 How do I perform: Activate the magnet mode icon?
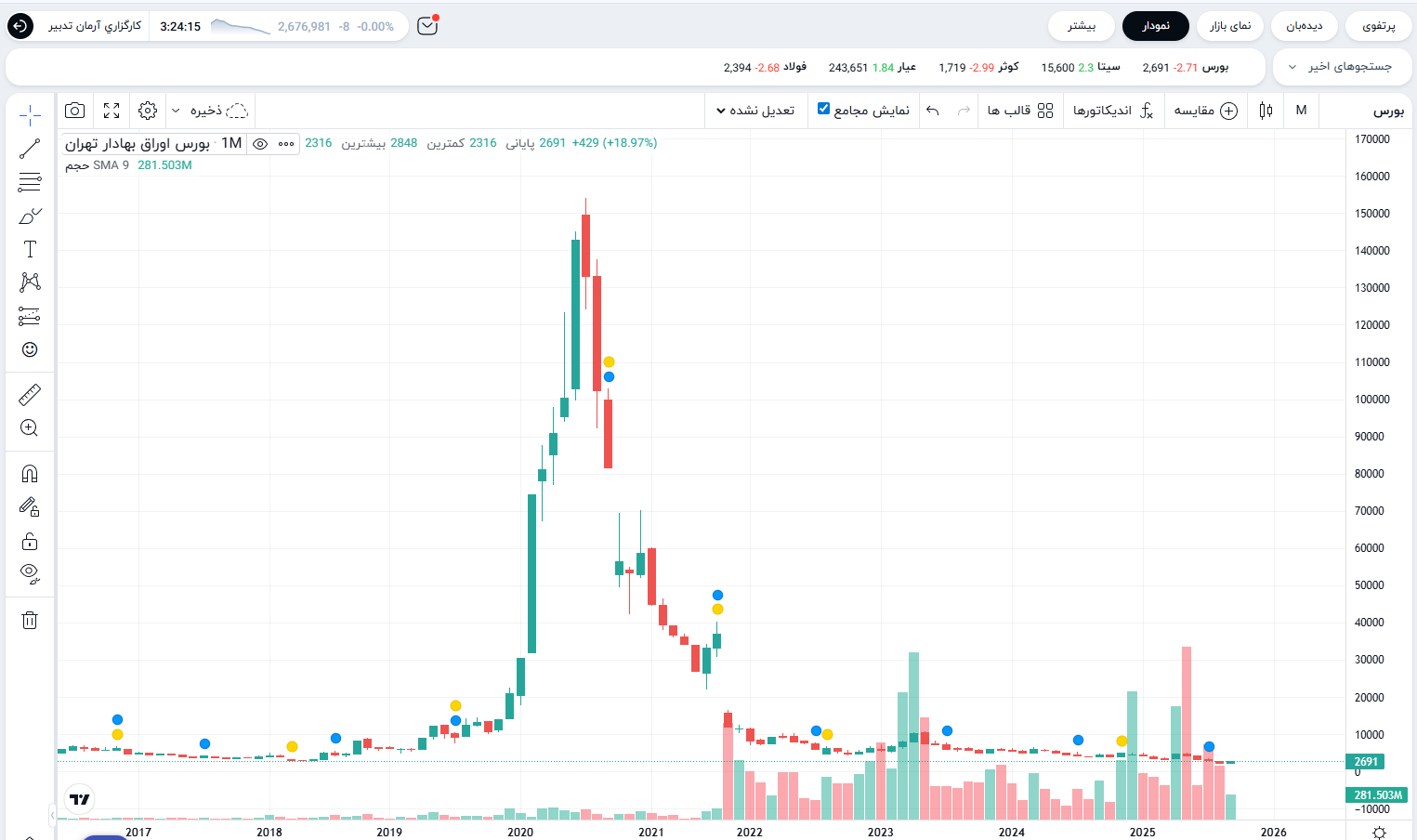[x=30, y=474]
